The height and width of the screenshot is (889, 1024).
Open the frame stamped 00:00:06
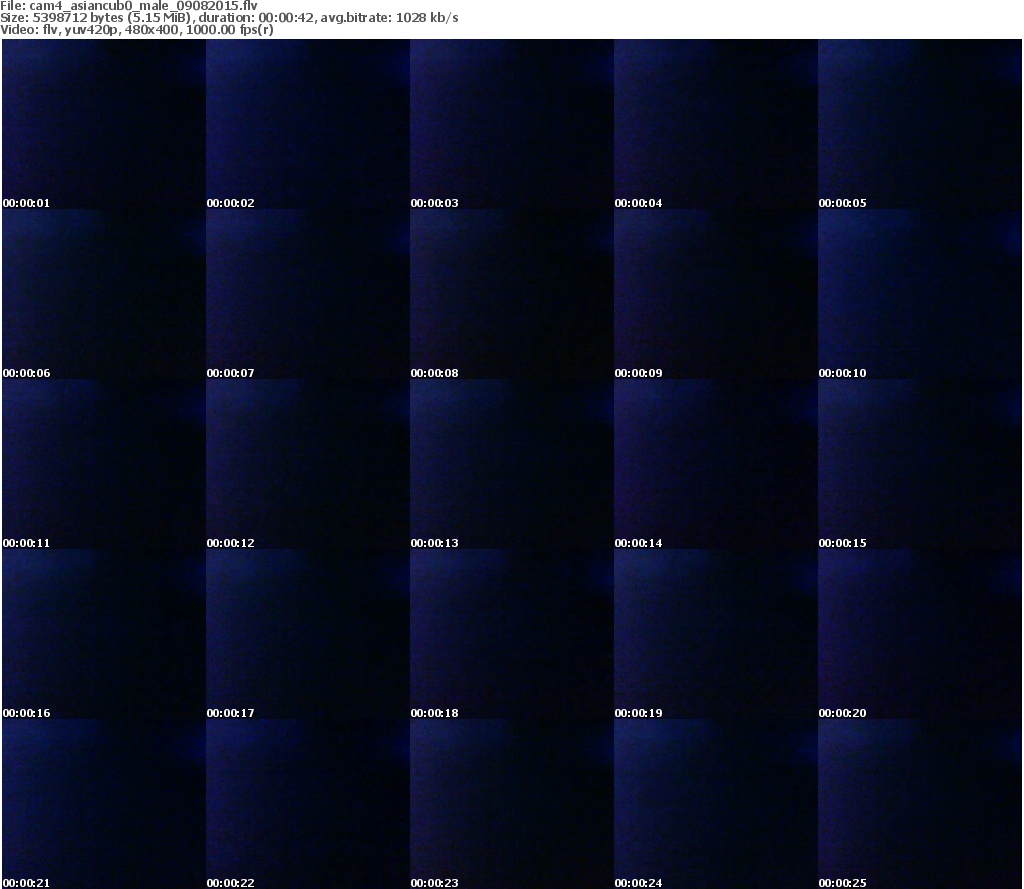coord(104,294)
